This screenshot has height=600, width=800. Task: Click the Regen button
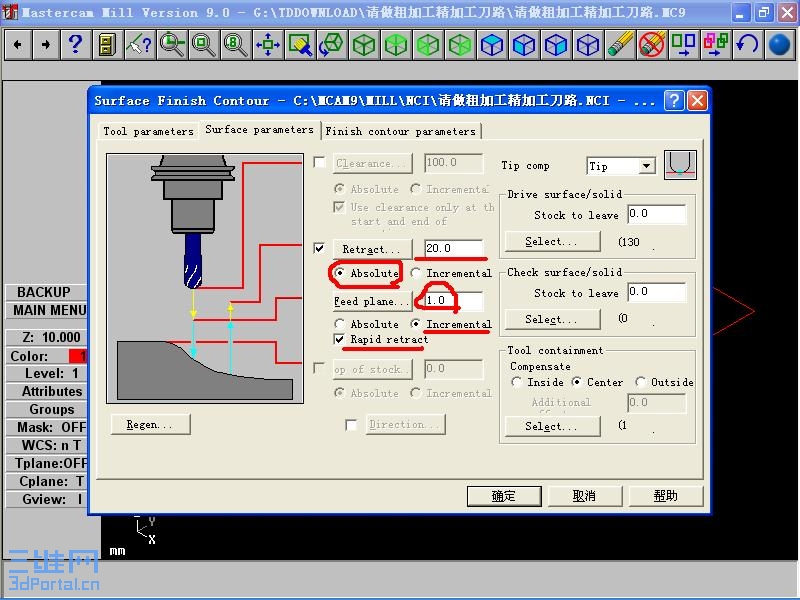point(151,424)
